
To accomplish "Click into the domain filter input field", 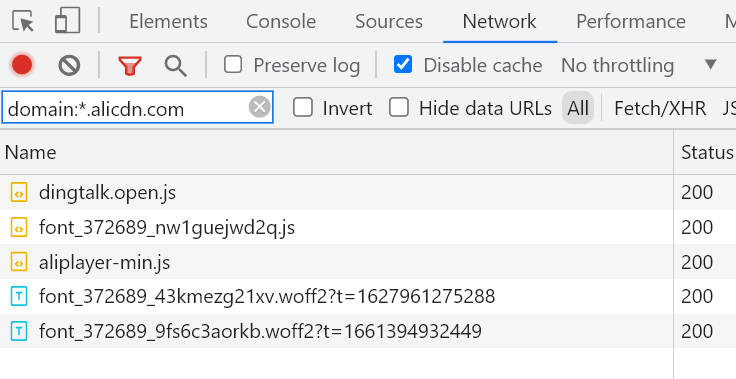I will [x=127, y=108].
